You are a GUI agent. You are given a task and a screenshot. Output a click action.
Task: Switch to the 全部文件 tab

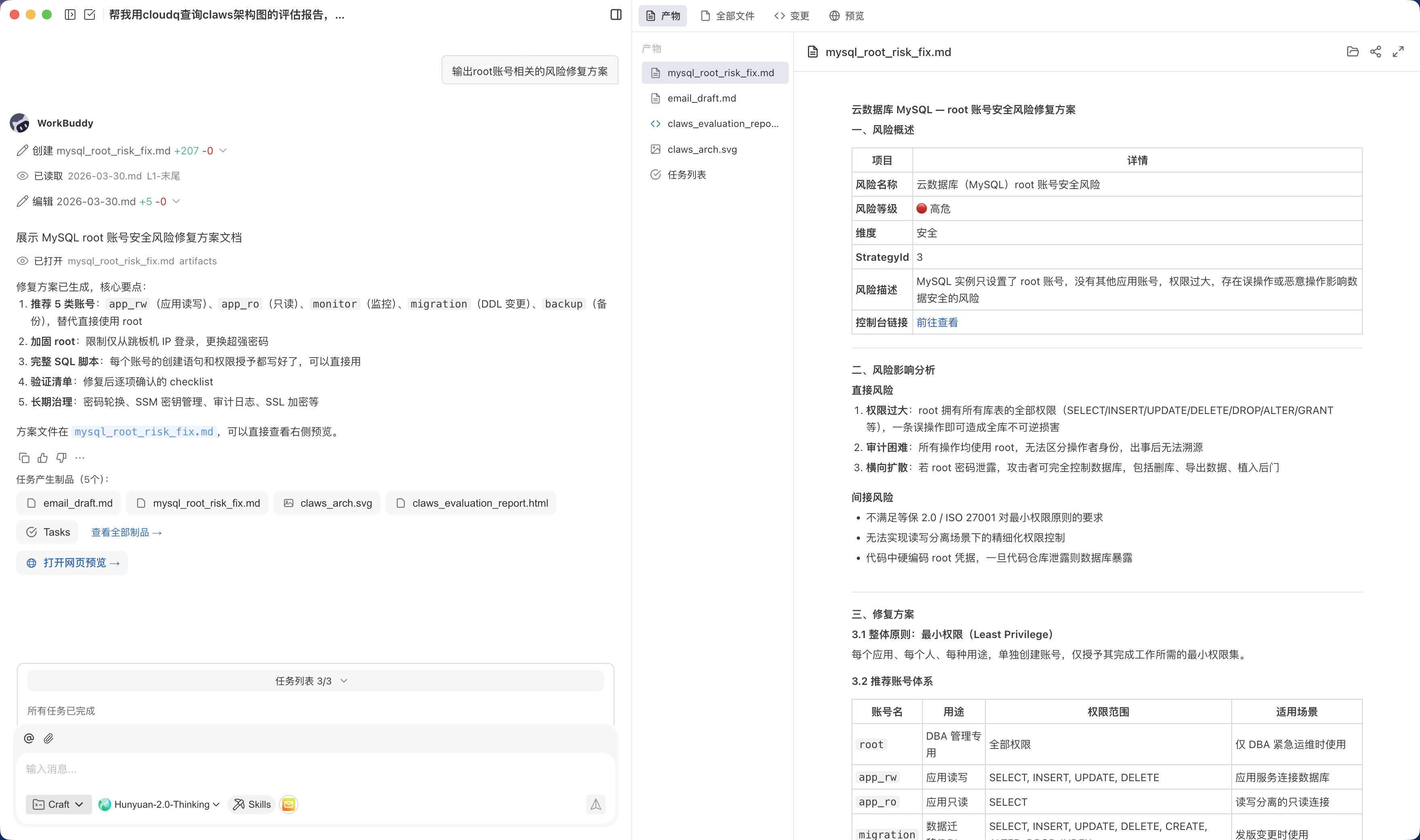[x=727, y=16]
